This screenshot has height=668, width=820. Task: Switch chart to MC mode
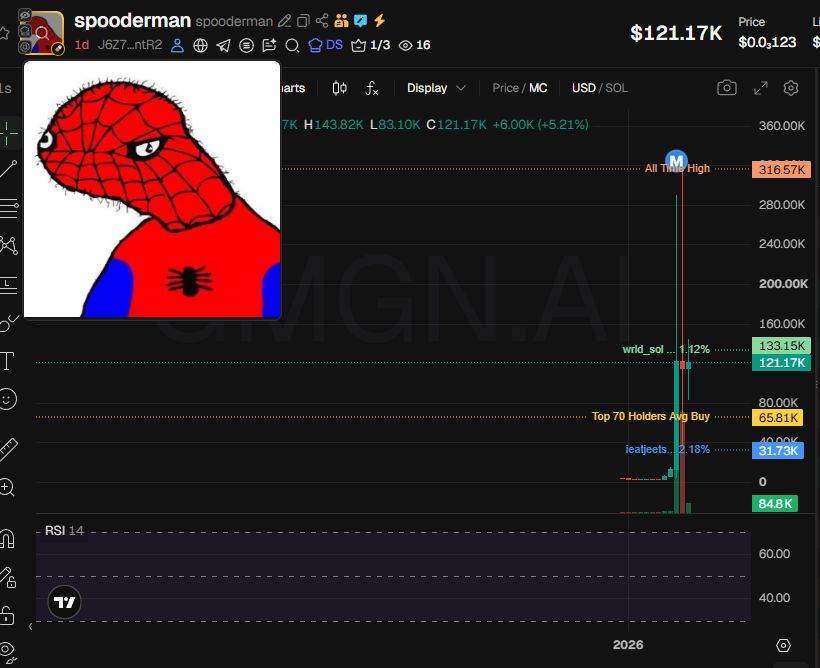[x=538, y=88]
